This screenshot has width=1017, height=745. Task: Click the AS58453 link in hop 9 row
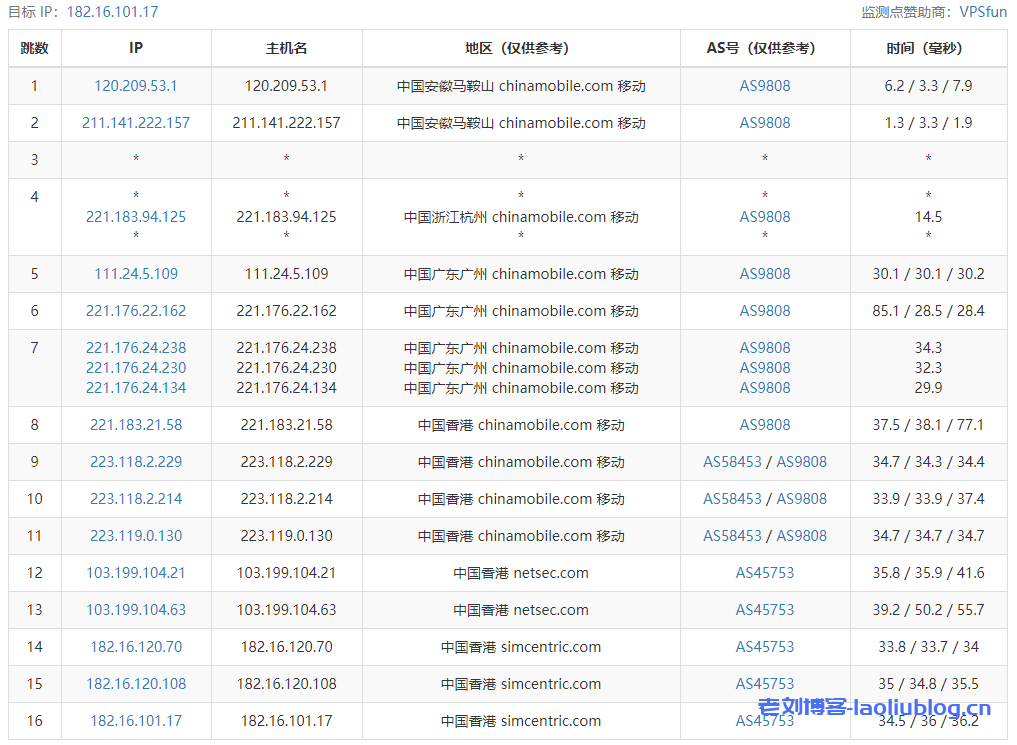tap(732, 462)
